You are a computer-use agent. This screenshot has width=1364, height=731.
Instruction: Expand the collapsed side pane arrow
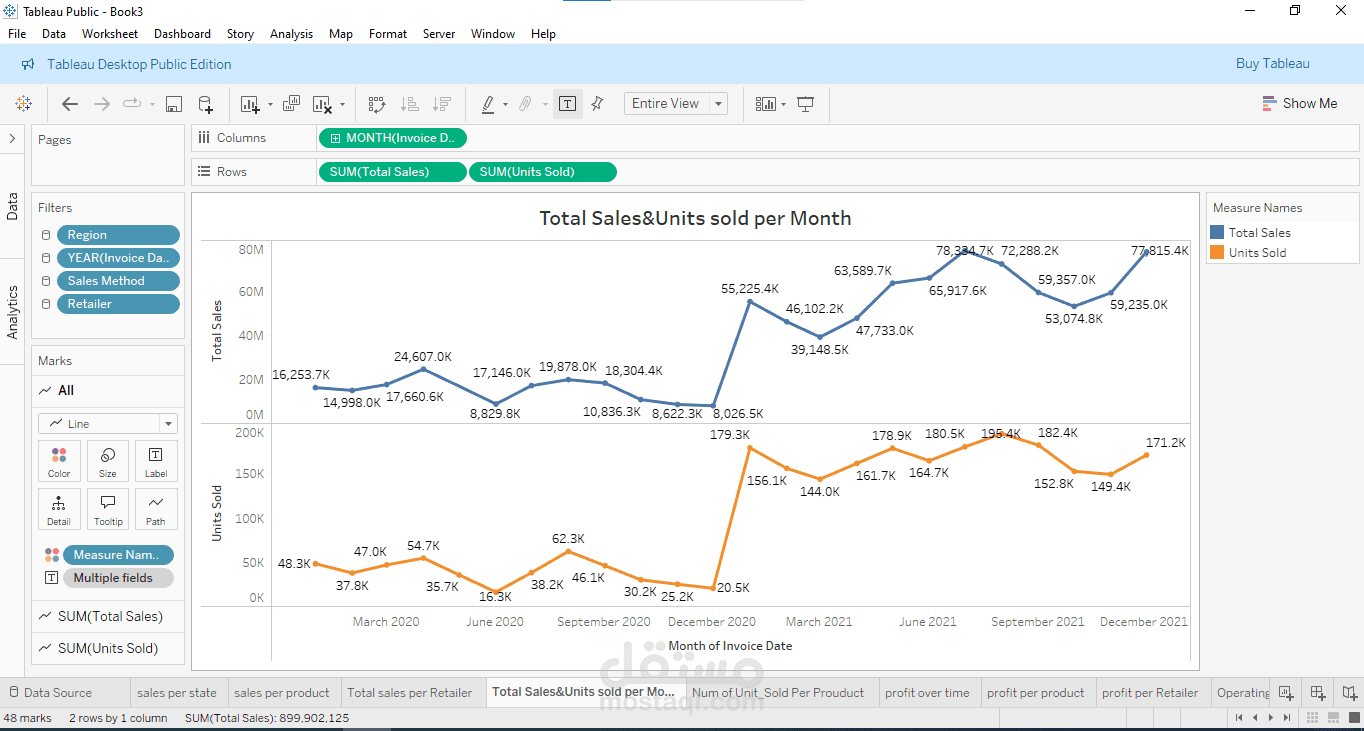pyautogui.click(x=12, y=139)
